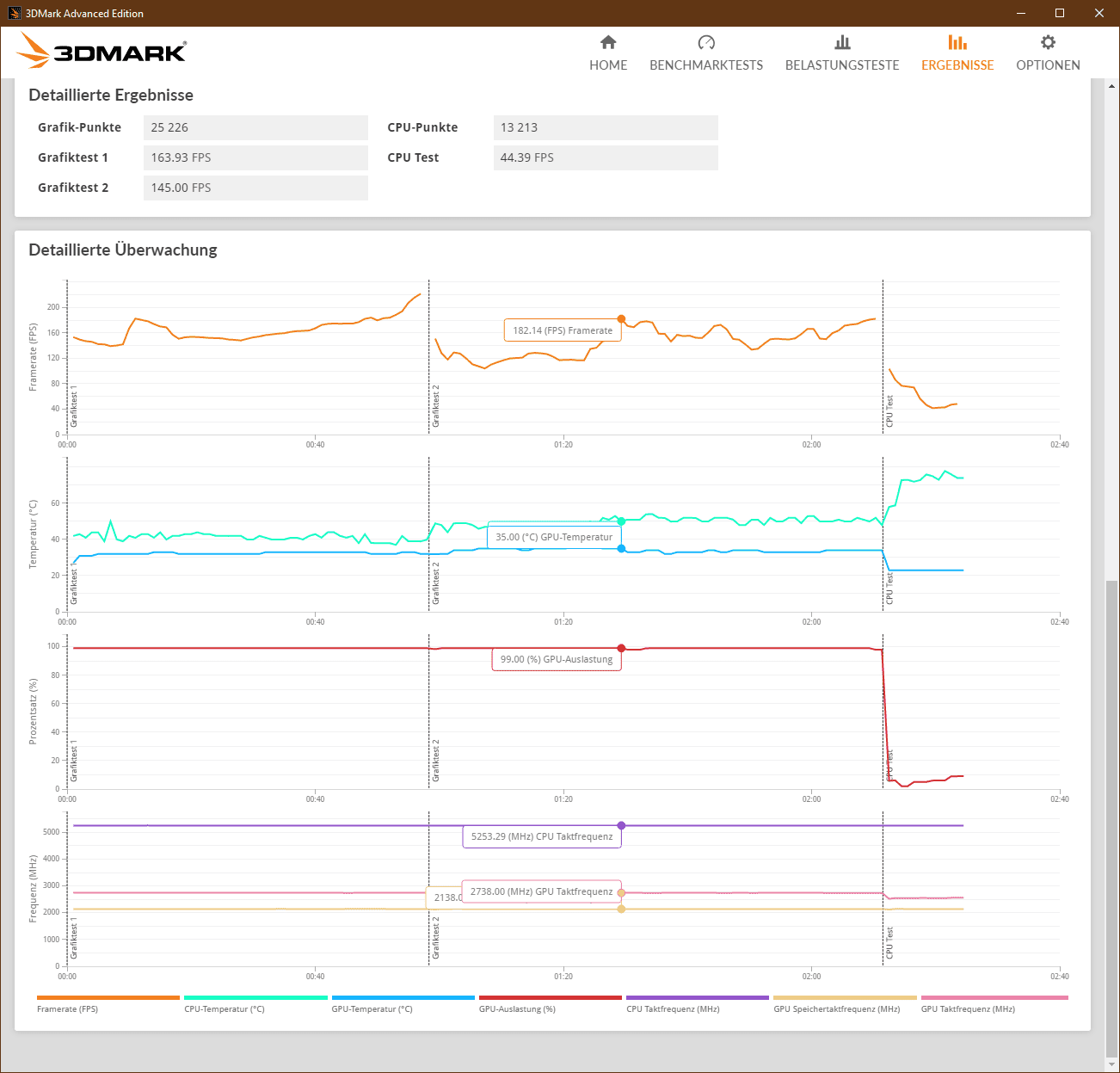This screenshot has height=1073, width=1120.
Task: Click the Optionen gear icon
Action: tap(1048, 42)
